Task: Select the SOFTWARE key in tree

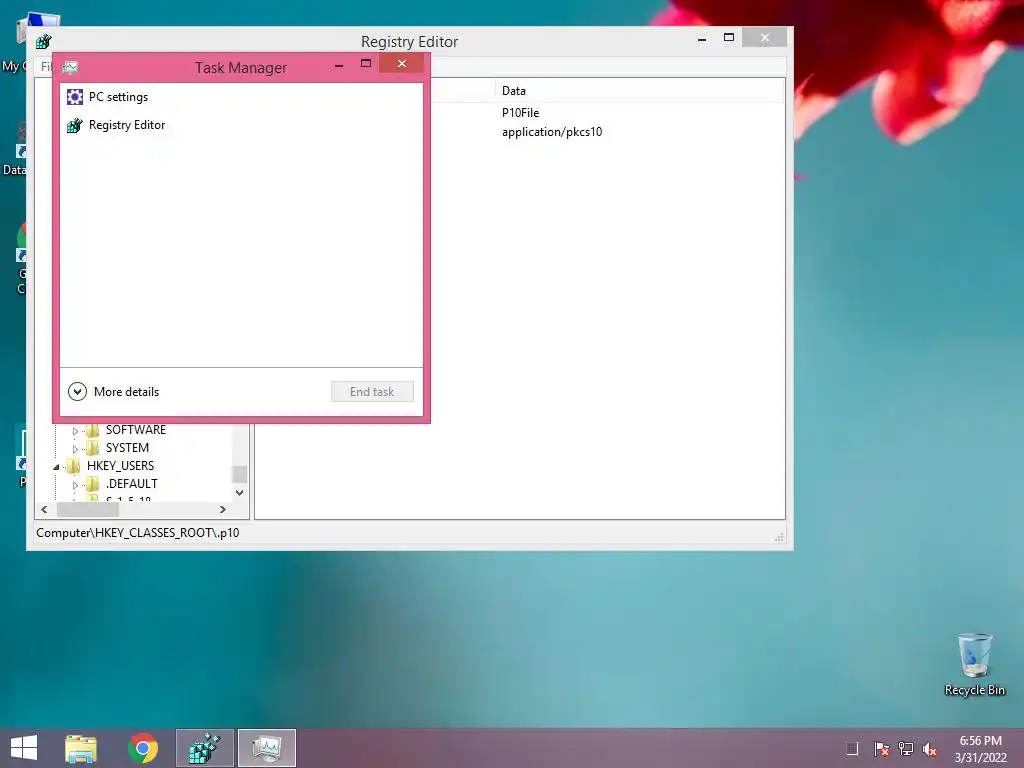Action: 136,430
